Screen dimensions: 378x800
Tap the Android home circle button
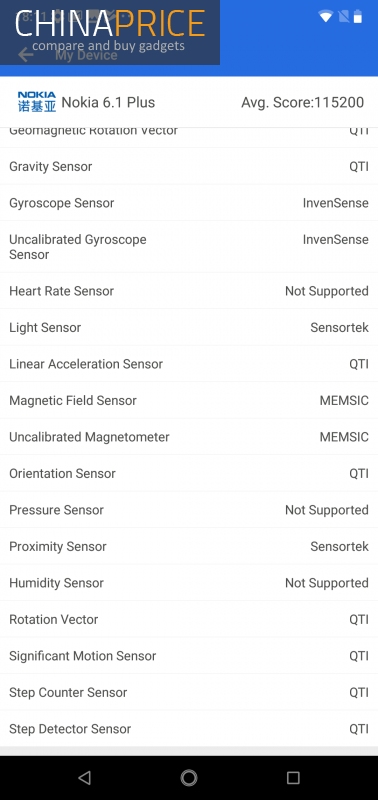tap(189, 777)
